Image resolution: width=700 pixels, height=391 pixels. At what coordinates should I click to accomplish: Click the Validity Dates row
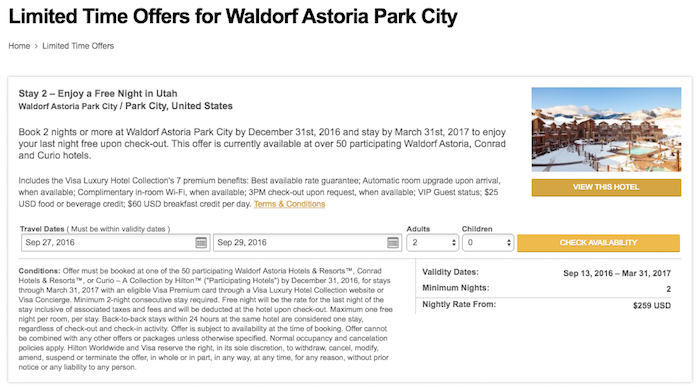click(x=546, y=273)
